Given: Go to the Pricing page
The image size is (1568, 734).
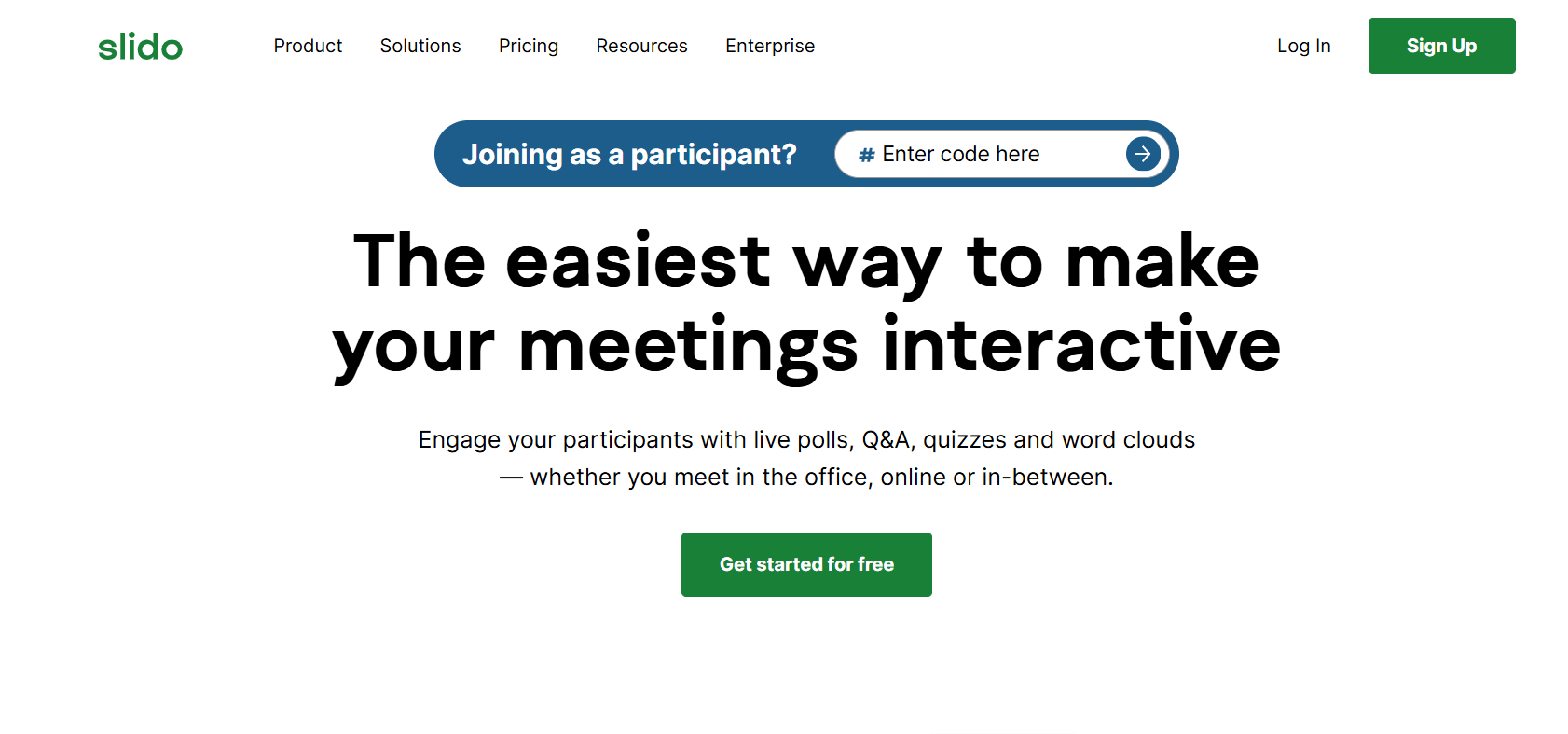Looking at the screenshot, I should 529,46.
